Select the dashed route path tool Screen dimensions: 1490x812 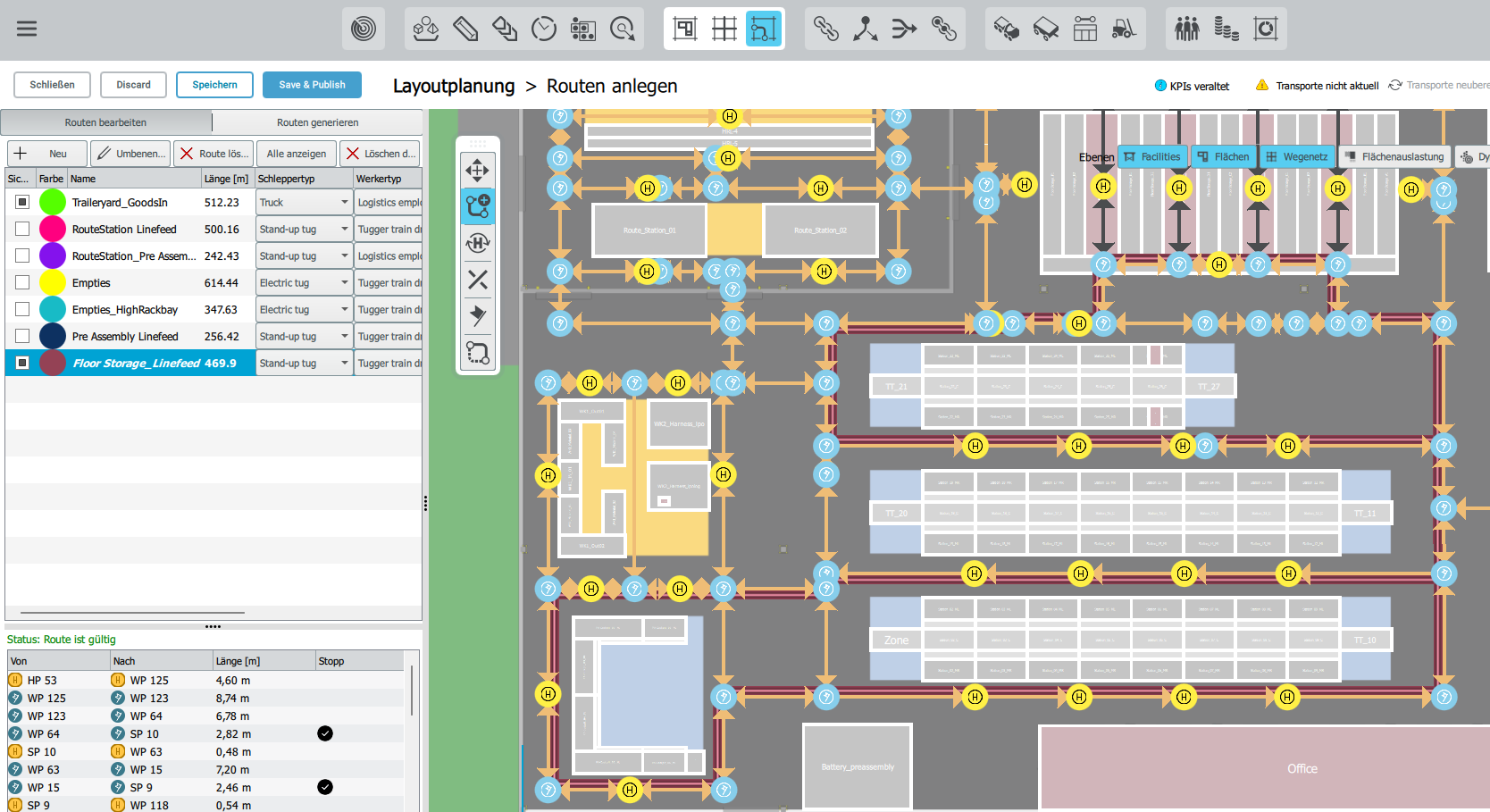(478, 353)
